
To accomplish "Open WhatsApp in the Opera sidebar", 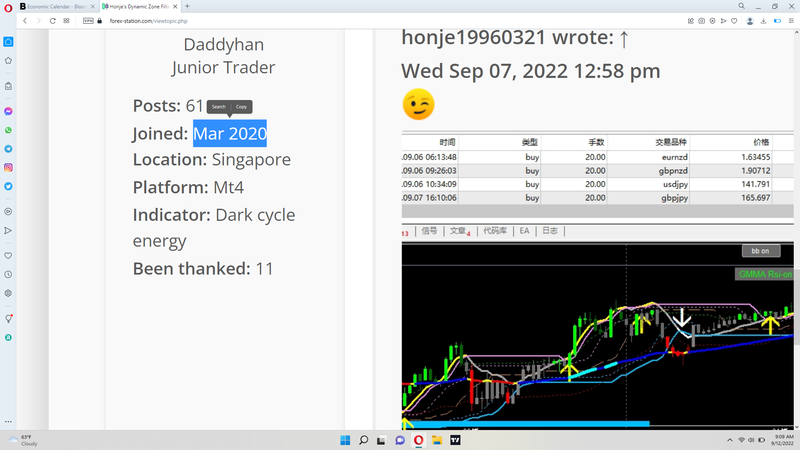I will pyautogui.click(x=8, y=130).
